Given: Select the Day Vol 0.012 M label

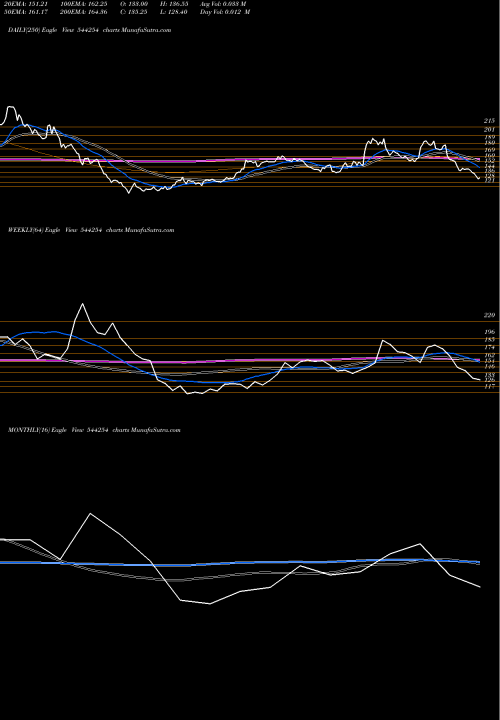Looking at the screenshot, I should click(225, 12).
